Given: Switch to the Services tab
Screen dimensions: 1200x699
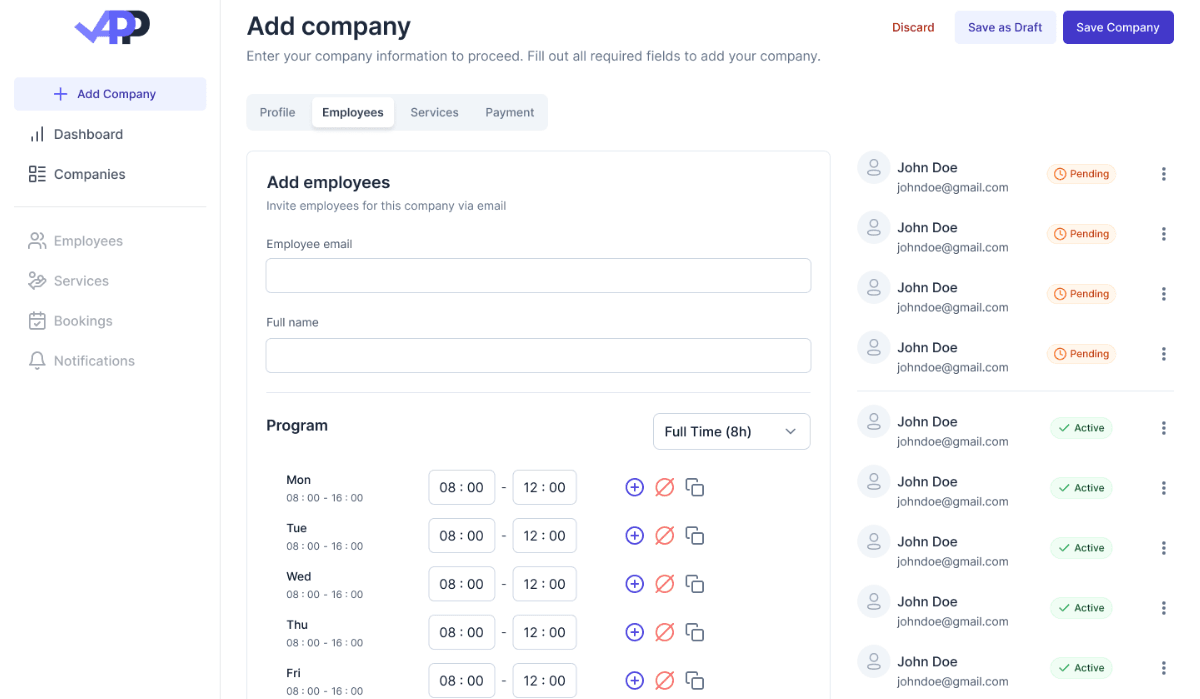Looking at the screenshot, I should (x=433, y=112).
